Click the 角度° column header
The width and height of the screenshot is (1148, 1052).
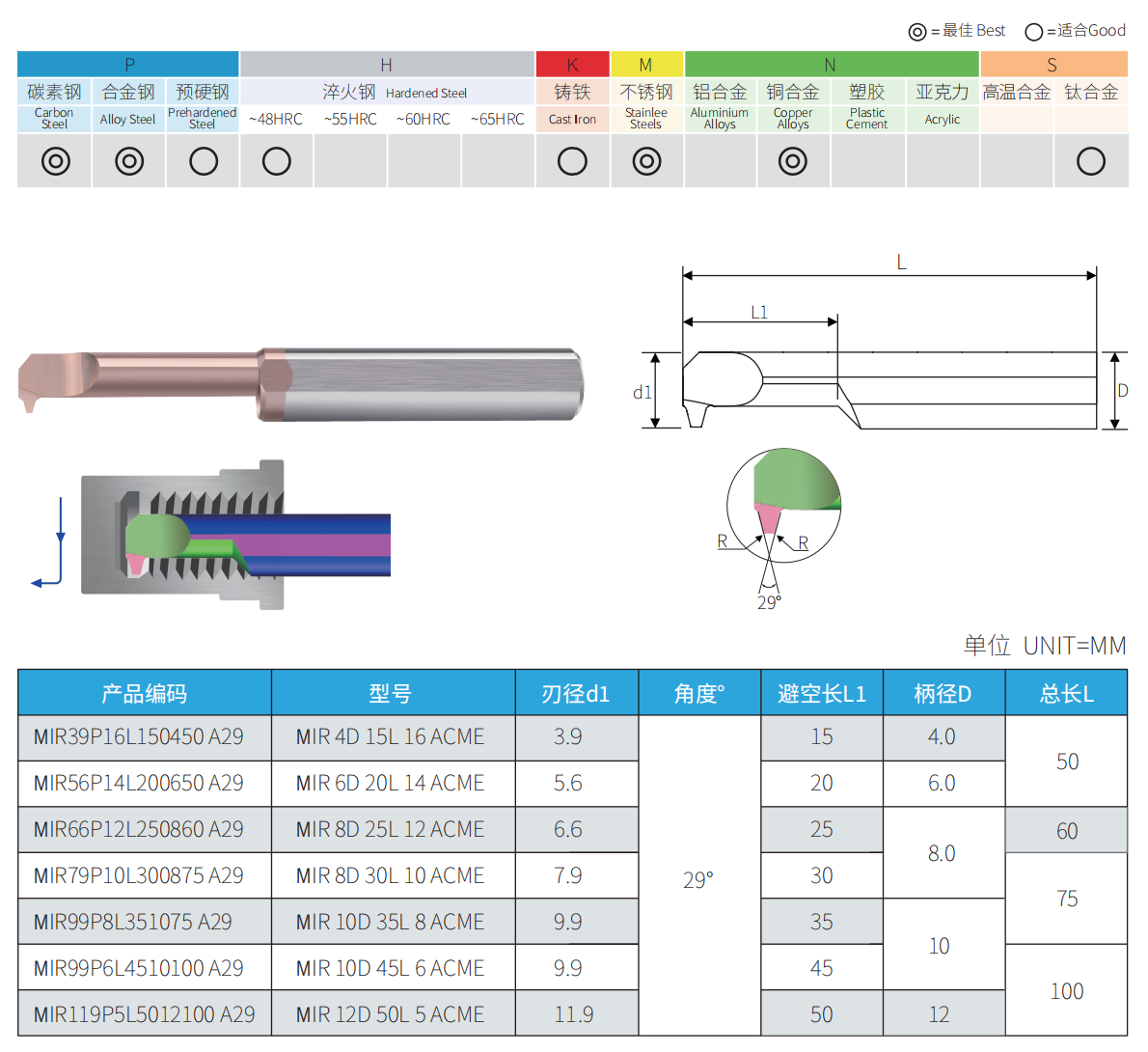click(x=699, y=693)
